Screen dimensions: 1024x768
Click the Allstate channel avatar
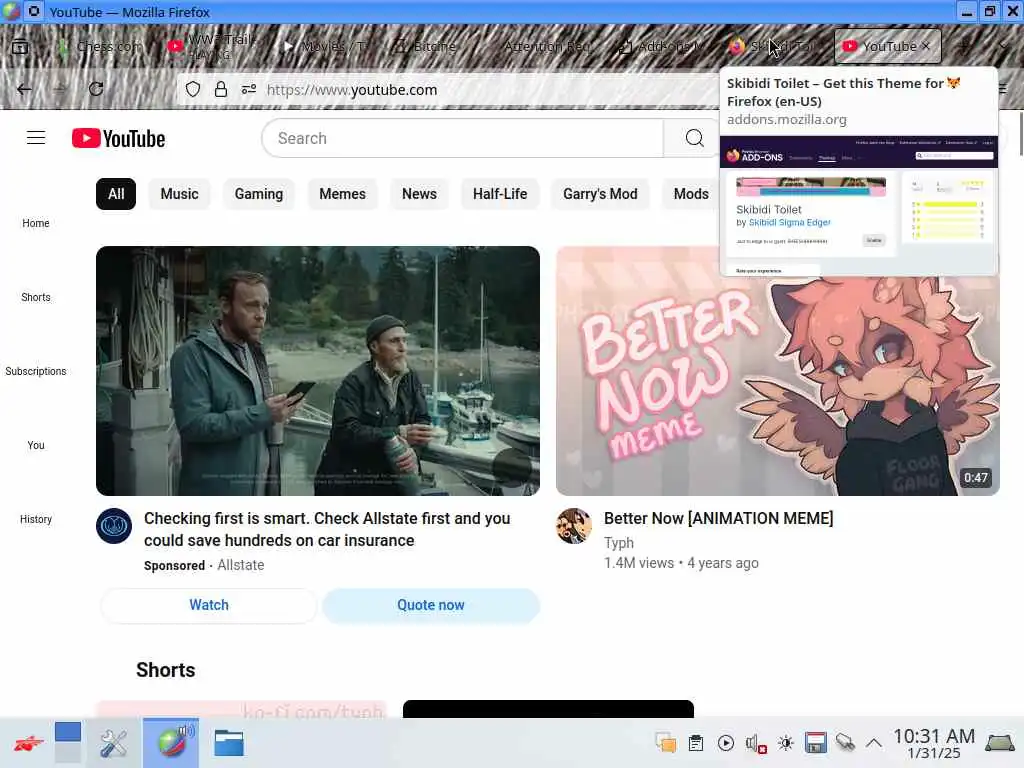(114, 526)
